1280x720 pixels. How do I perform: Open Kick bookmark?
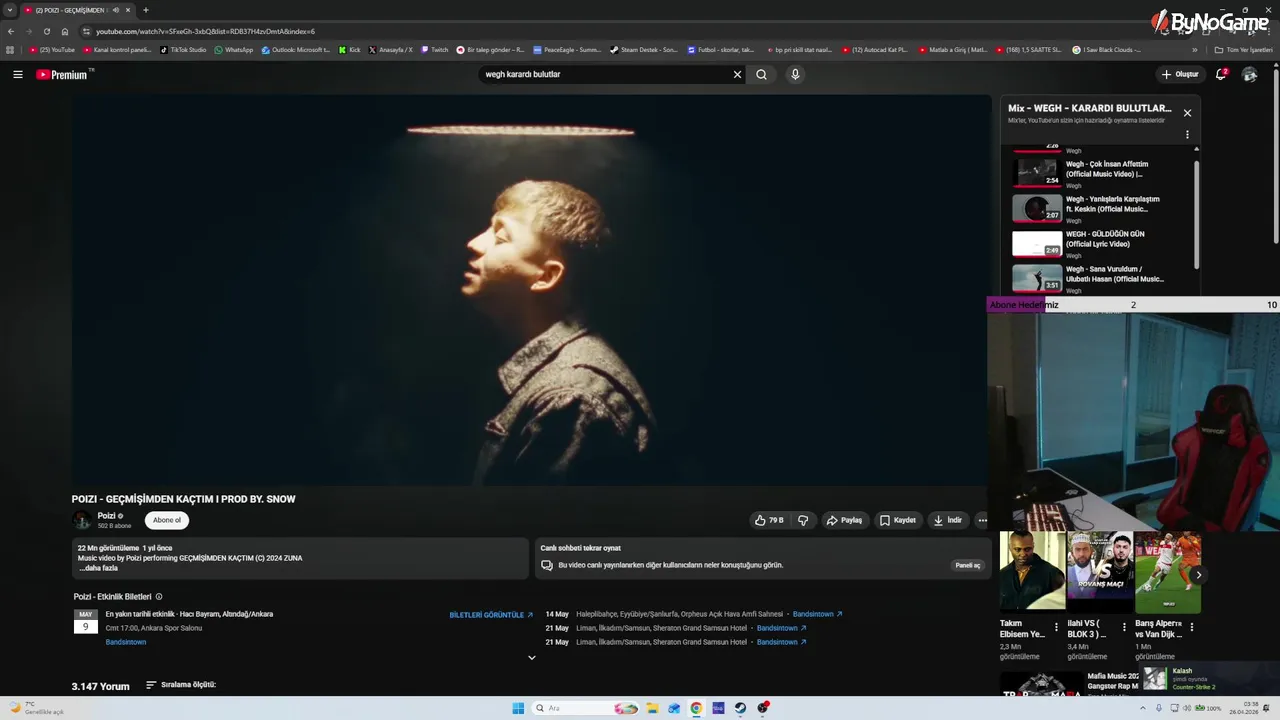[x=349, y=49]
